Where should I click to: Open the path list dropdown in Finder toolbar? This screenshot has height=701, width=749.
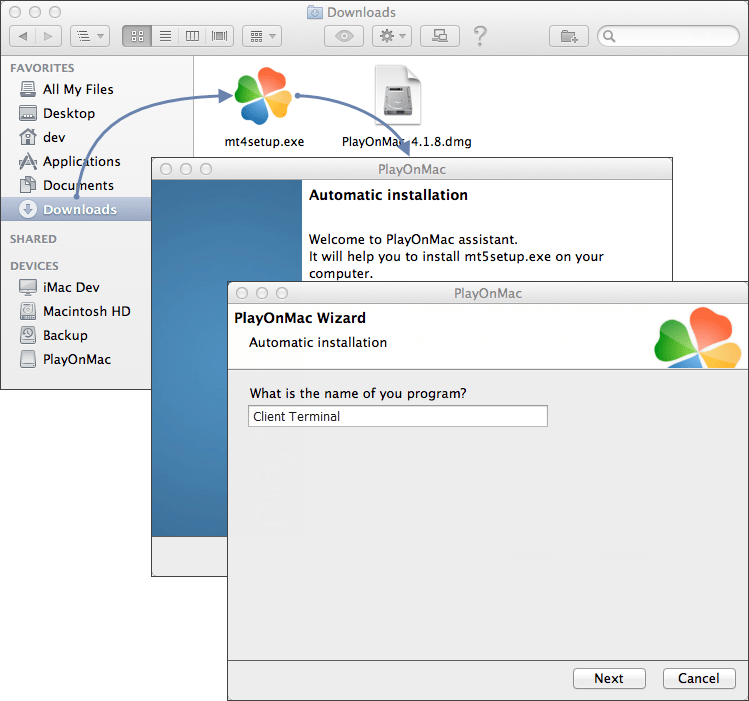click(x=90, y=36)
